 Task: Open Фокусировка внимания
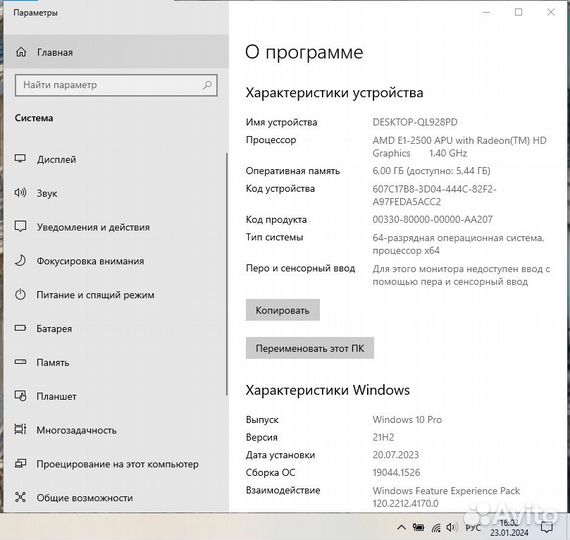click(116, 261)
